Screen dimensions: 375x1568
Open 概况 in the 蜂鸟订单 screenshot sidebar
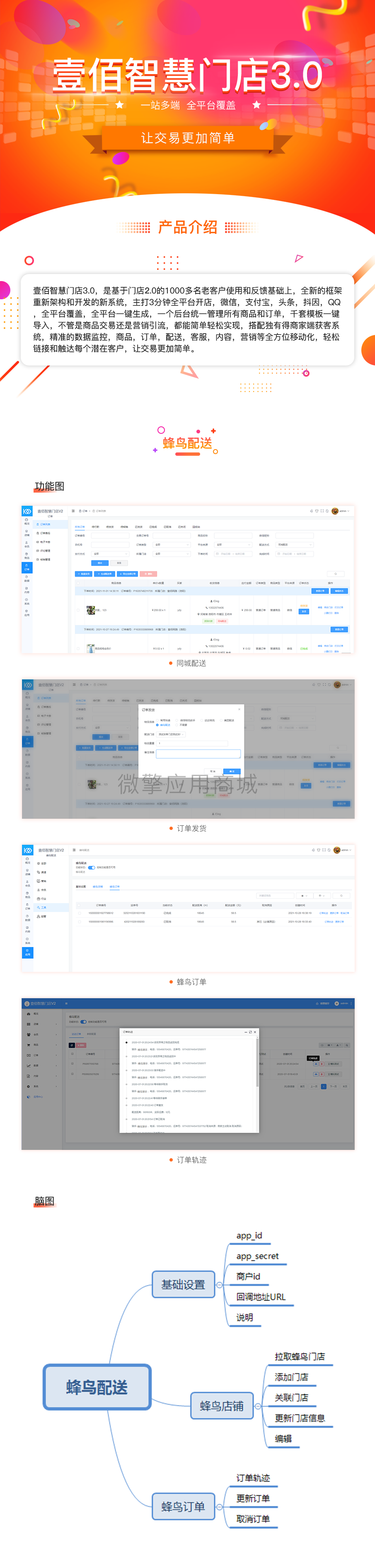click(27, 861)
